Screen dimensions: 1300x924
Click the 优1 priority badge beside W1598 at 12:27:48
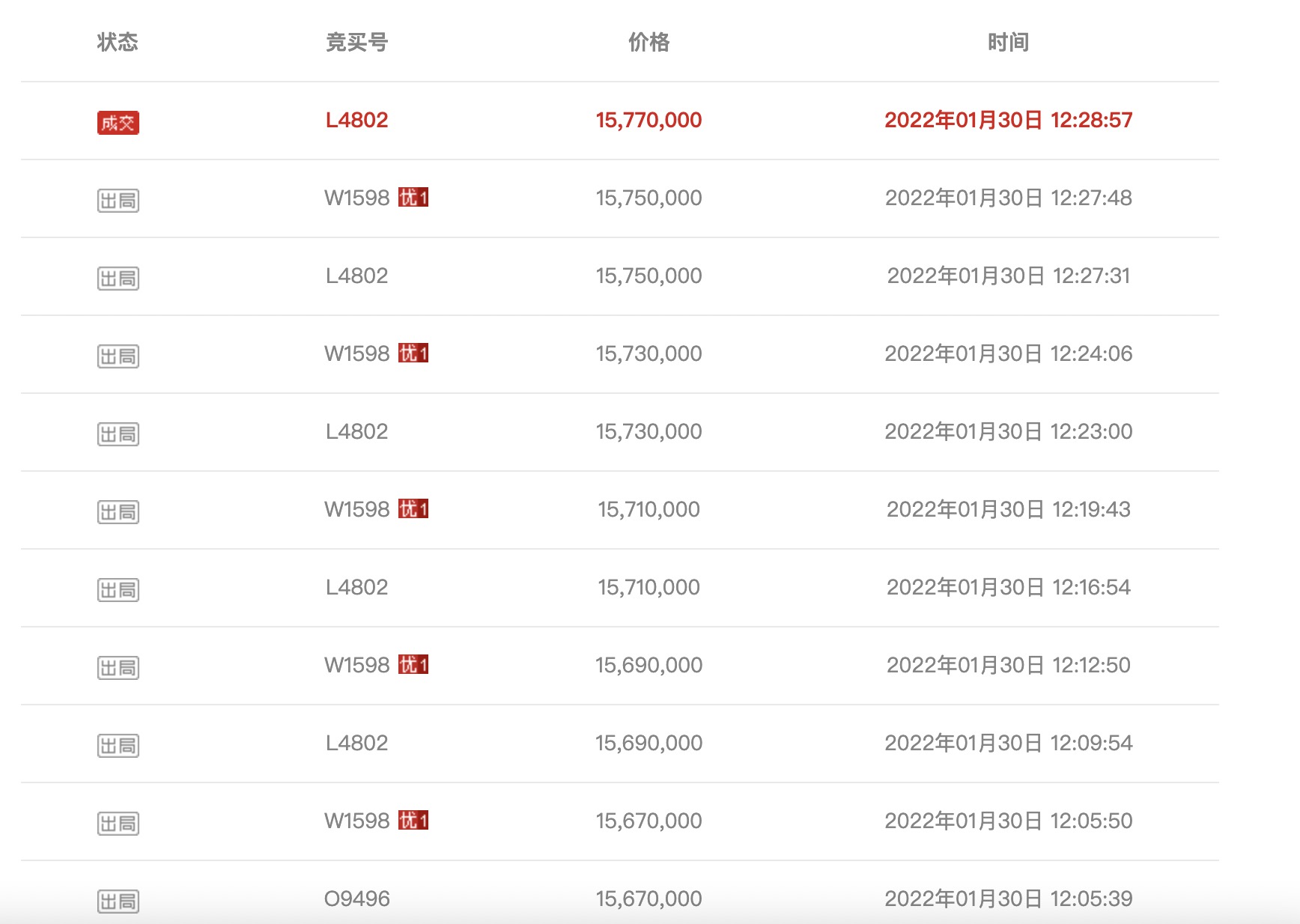click(x=413, y=198)
